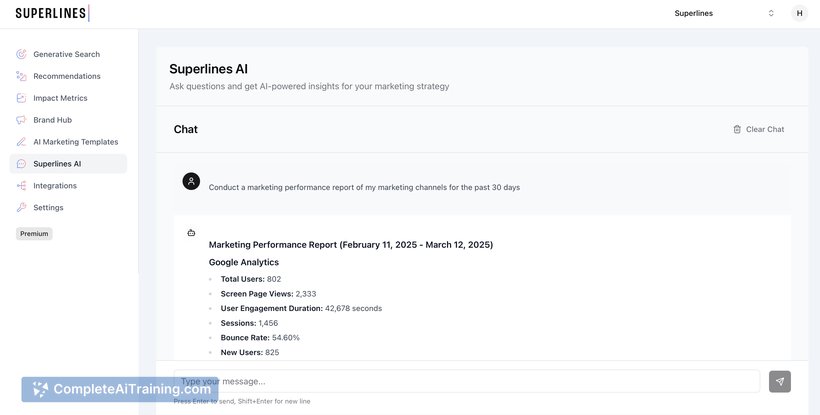Focus the Type your message input
This screenshot has width=820, height=415.
pyautogui.click(x=467, y=382)
